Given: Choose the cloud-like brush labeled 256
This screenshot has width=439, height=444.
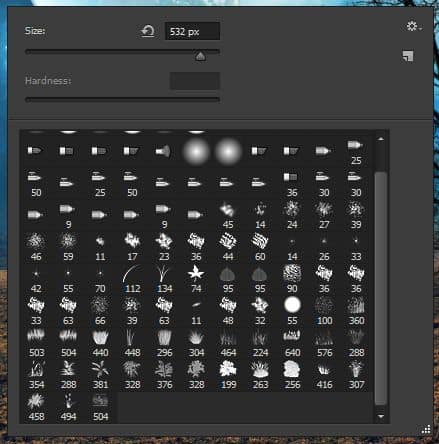Looking at the screenshot, I should (x=292, y=375).
